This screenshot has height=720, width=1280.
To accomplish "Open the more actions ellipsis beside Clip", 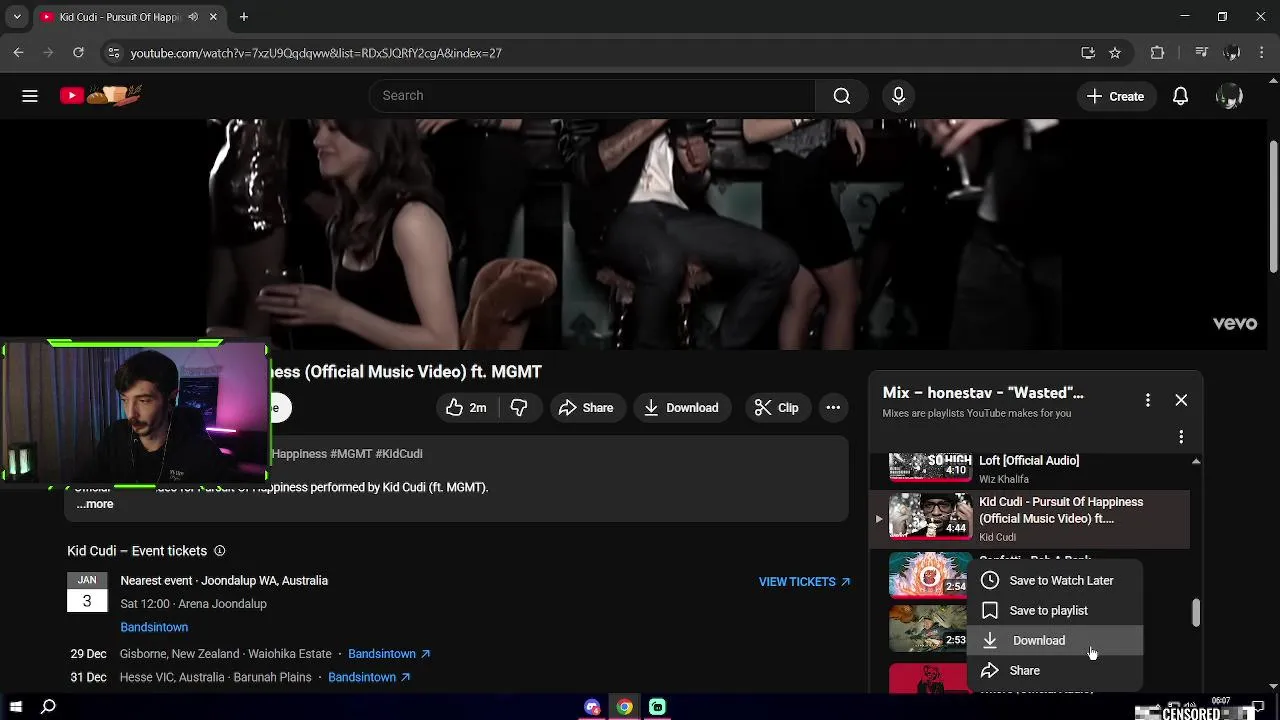I will pos(833,407).
